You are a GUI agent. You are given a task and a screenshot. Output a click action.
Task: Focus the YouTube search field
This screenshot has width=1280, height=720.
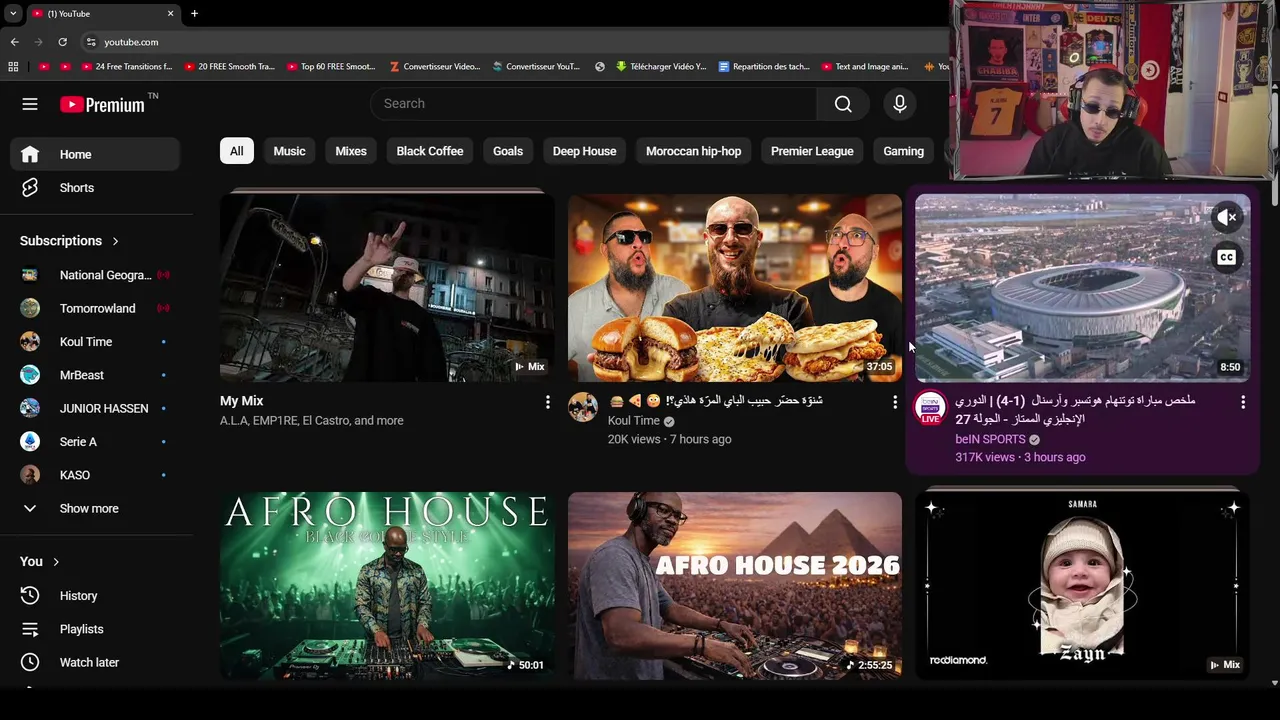pyautogui.click(x=594, y=104)
